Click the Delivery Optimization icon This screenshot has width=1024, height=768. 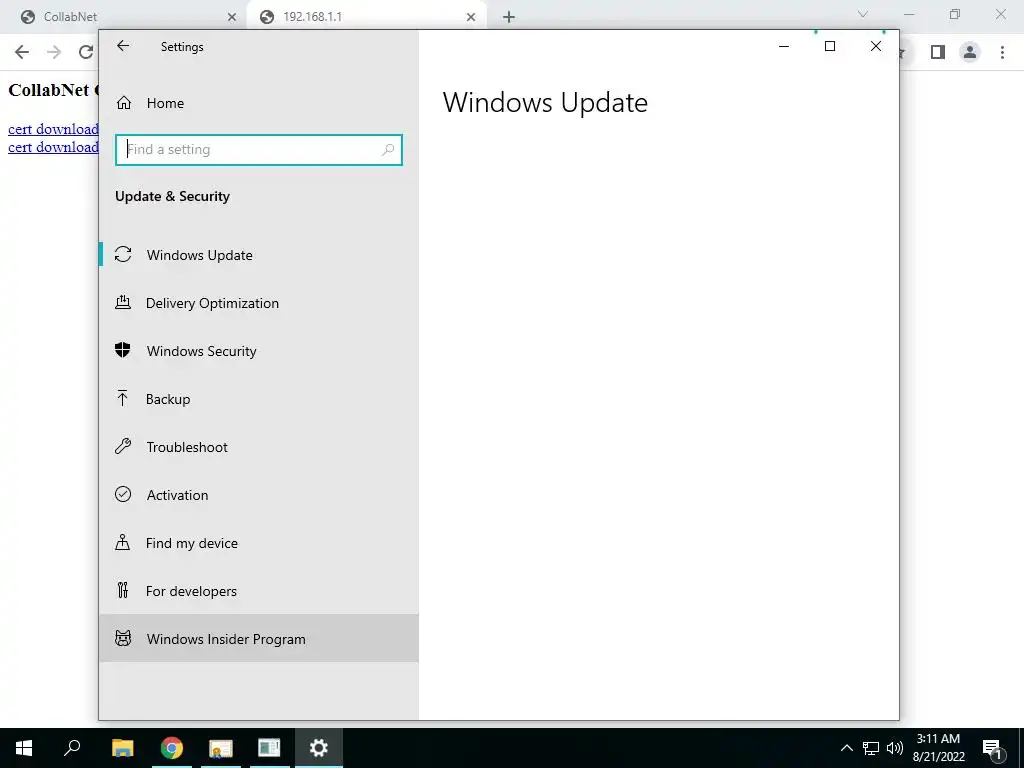click(123, 302)
